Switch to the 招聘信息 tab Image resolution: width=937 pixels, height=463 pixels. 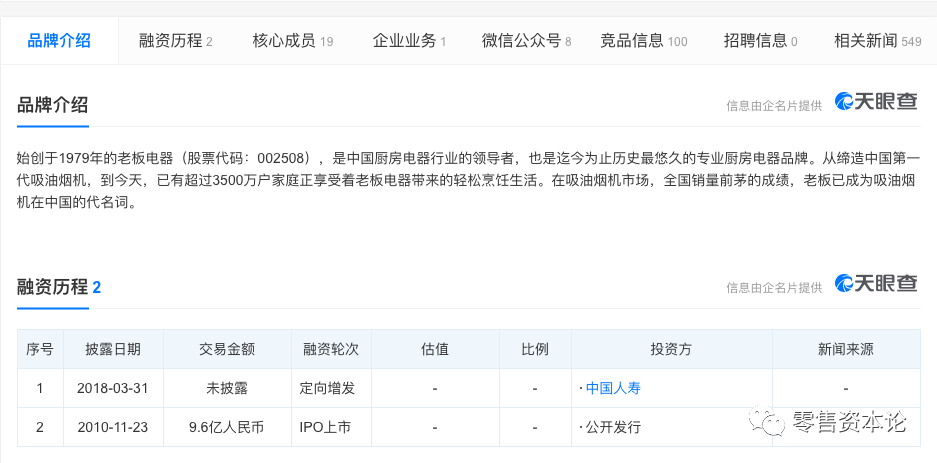760,41
